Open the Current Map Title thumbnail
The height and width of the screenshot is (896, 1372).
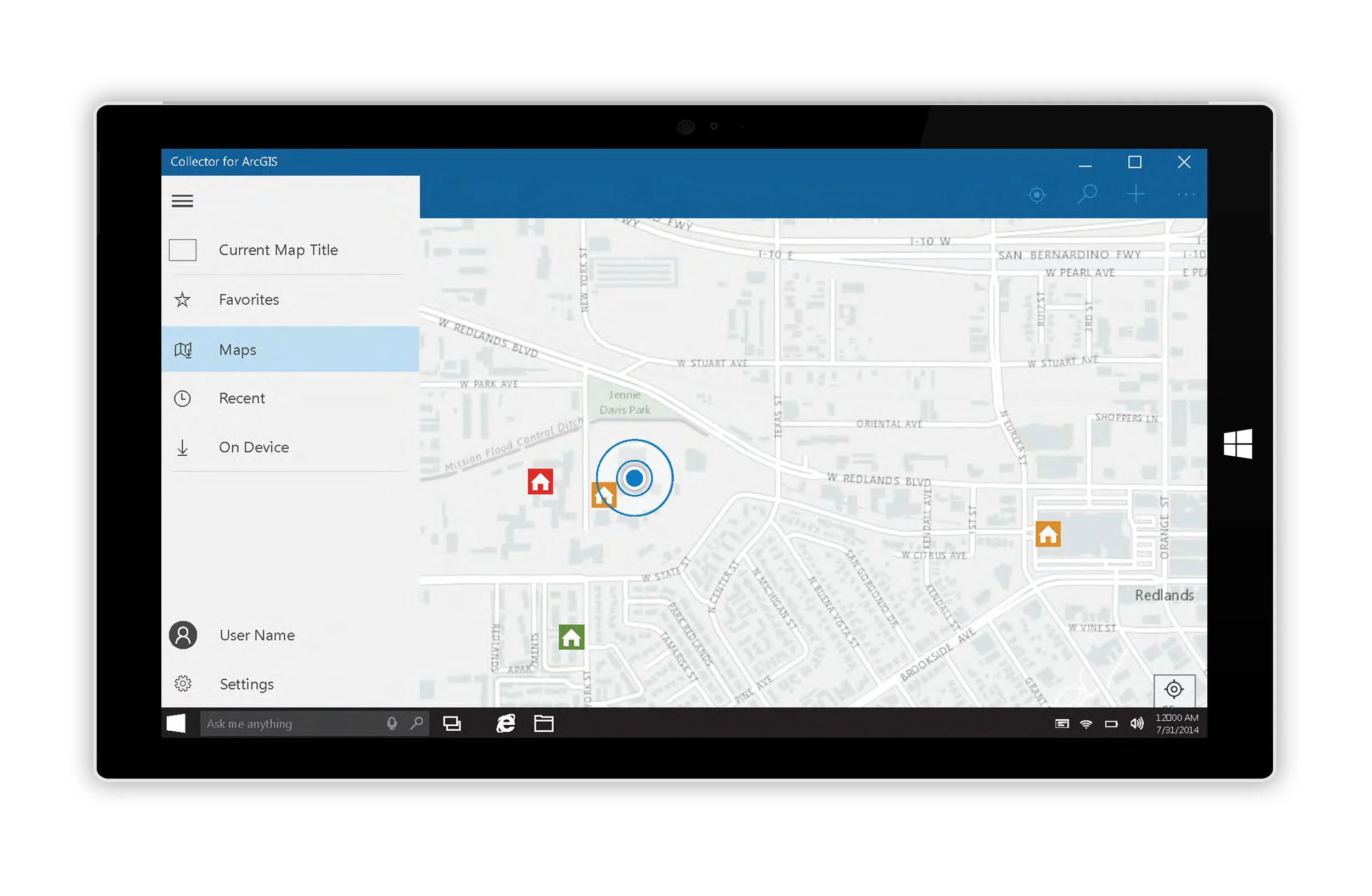pos(182,250)
